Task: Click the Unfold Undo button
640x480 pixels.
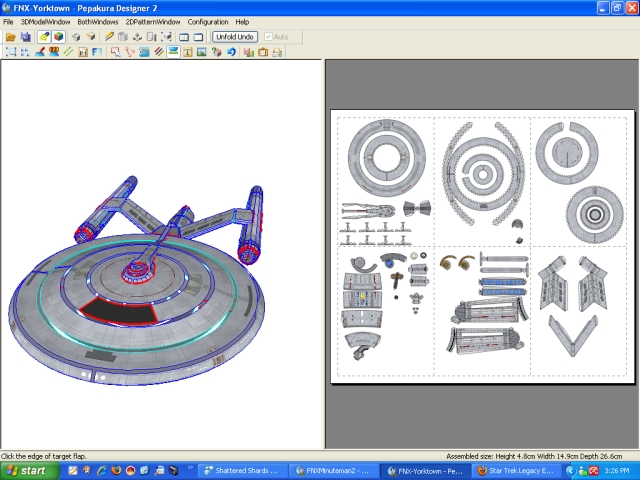Action: 235,37
